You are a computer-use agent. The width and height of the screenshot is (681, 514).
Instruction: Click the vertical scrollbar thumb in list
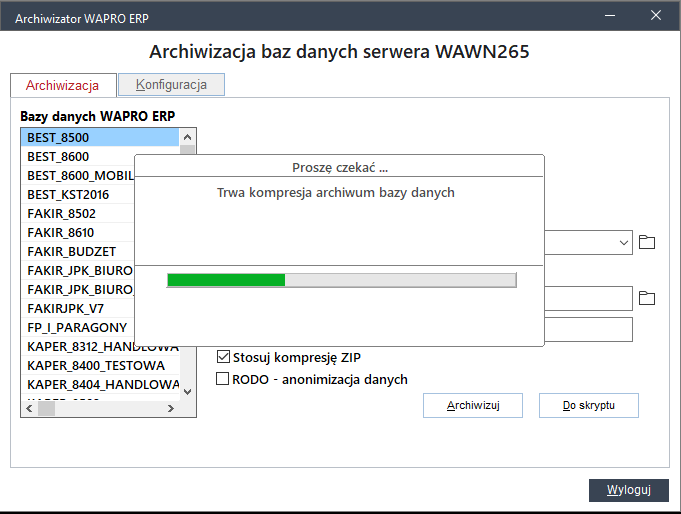pyautogui.click(x=187, y=150)
